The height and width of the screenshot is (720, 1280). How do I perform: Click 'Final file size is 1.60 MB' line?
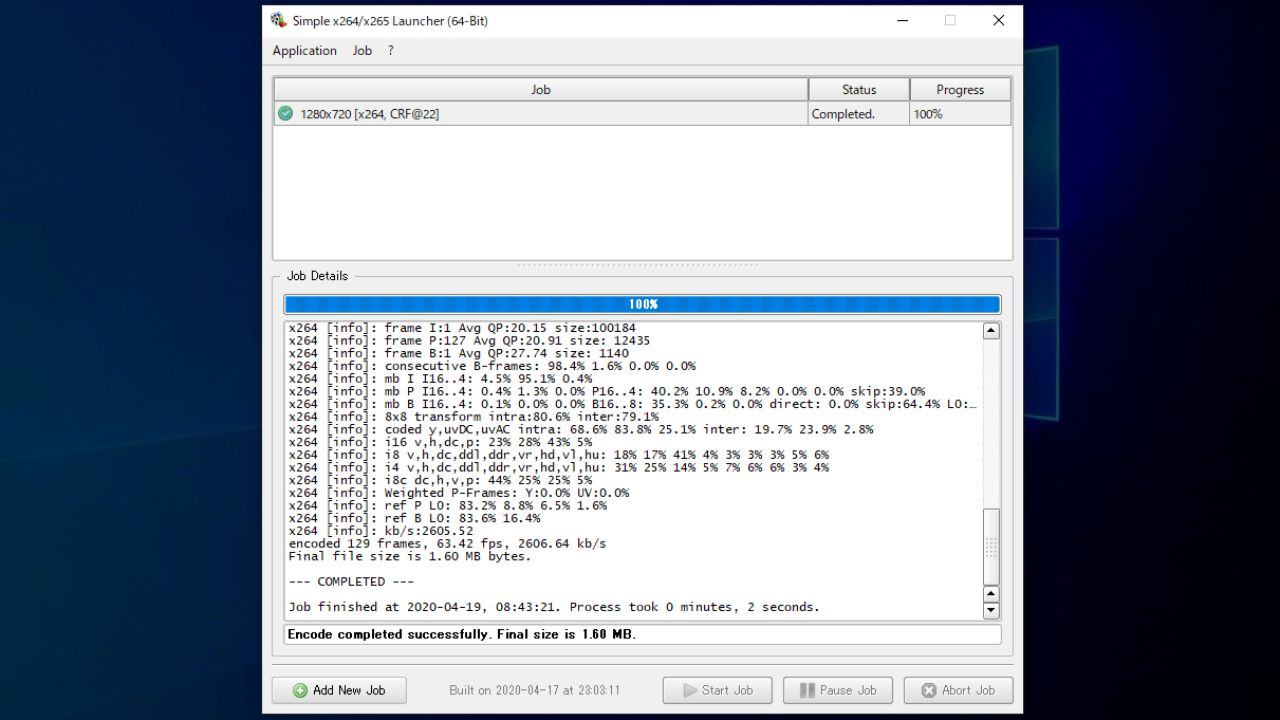click(x=410, y=556)
